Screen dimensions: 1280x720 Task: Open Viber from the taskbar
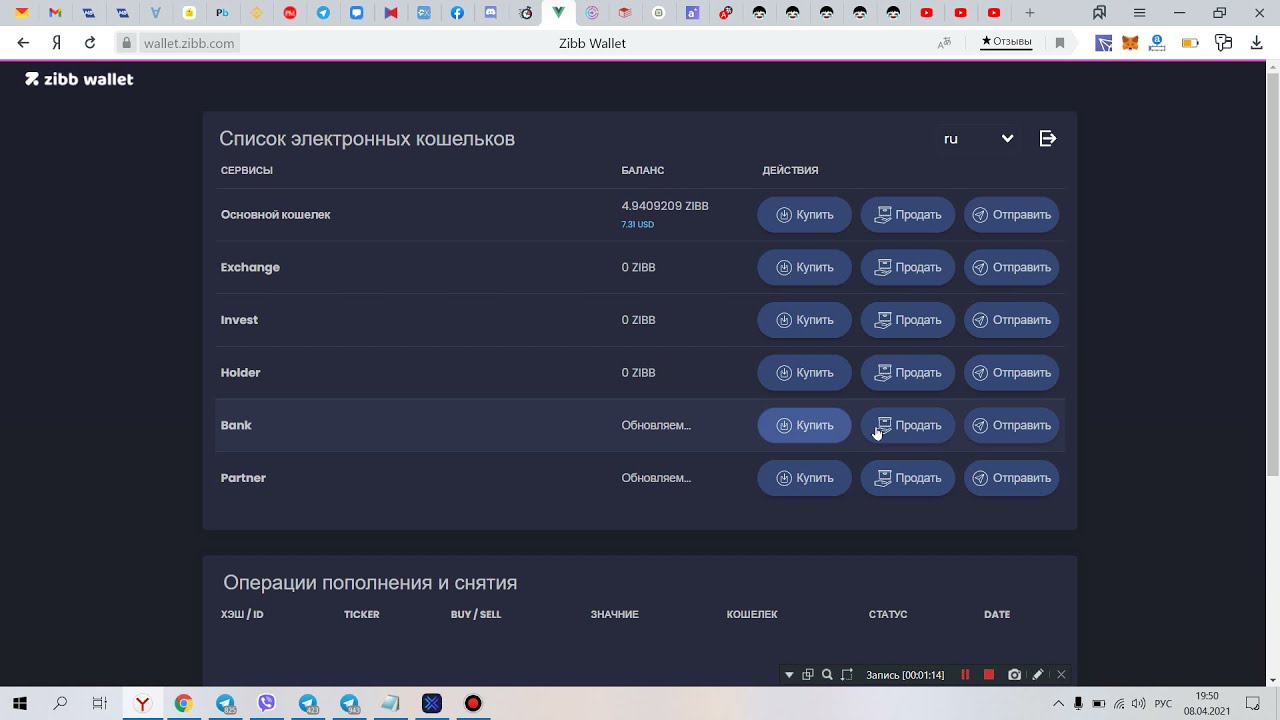[x=266, y=703]
